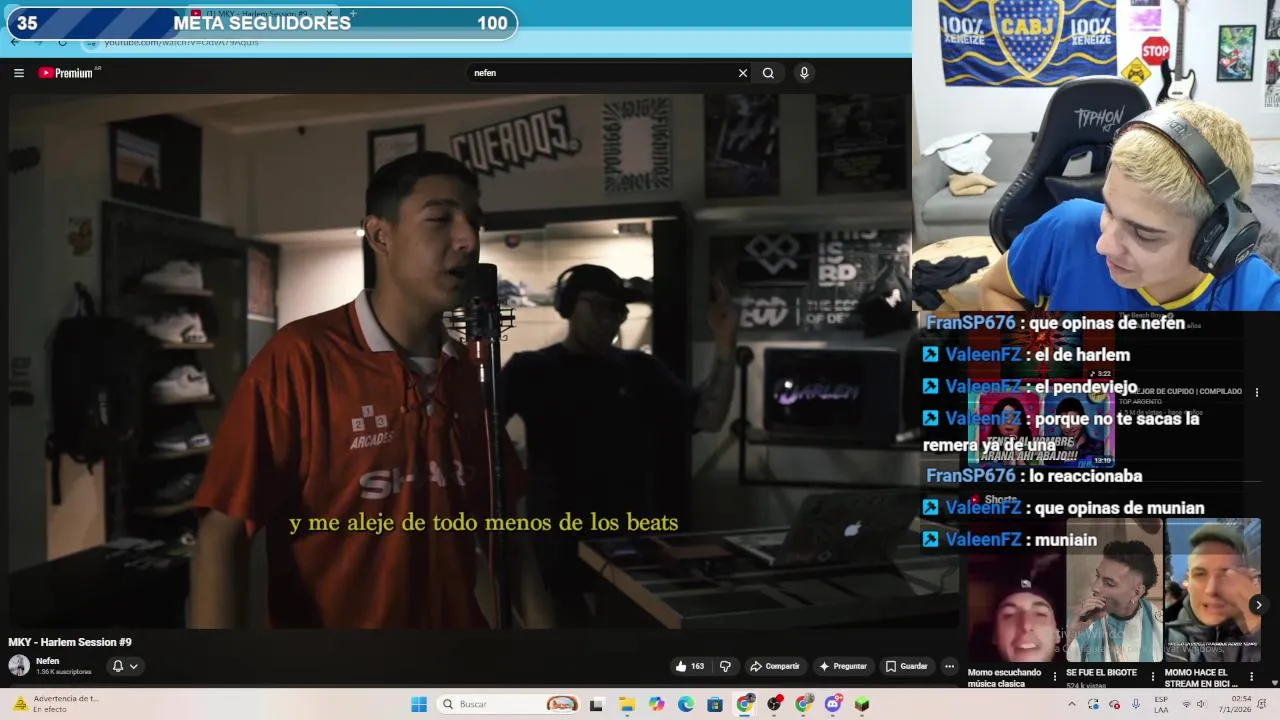Open Short 'Momo escuchando música clasica'
This screenshot has height=720, width=1280.
tap(1015, 590)
